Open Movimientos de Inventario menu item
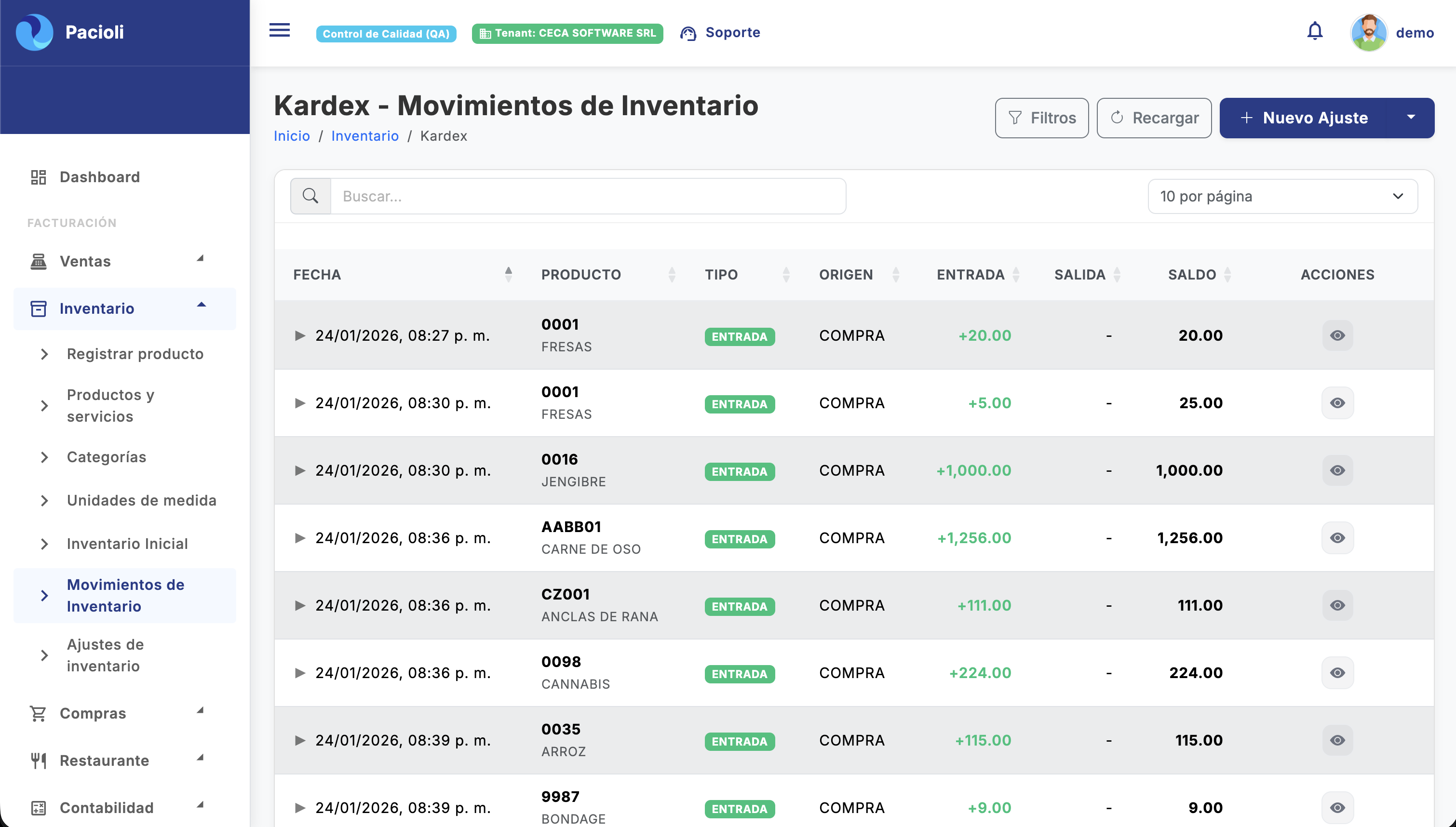The width and height of the screenshot is (1456, 827). pos(125,595)
